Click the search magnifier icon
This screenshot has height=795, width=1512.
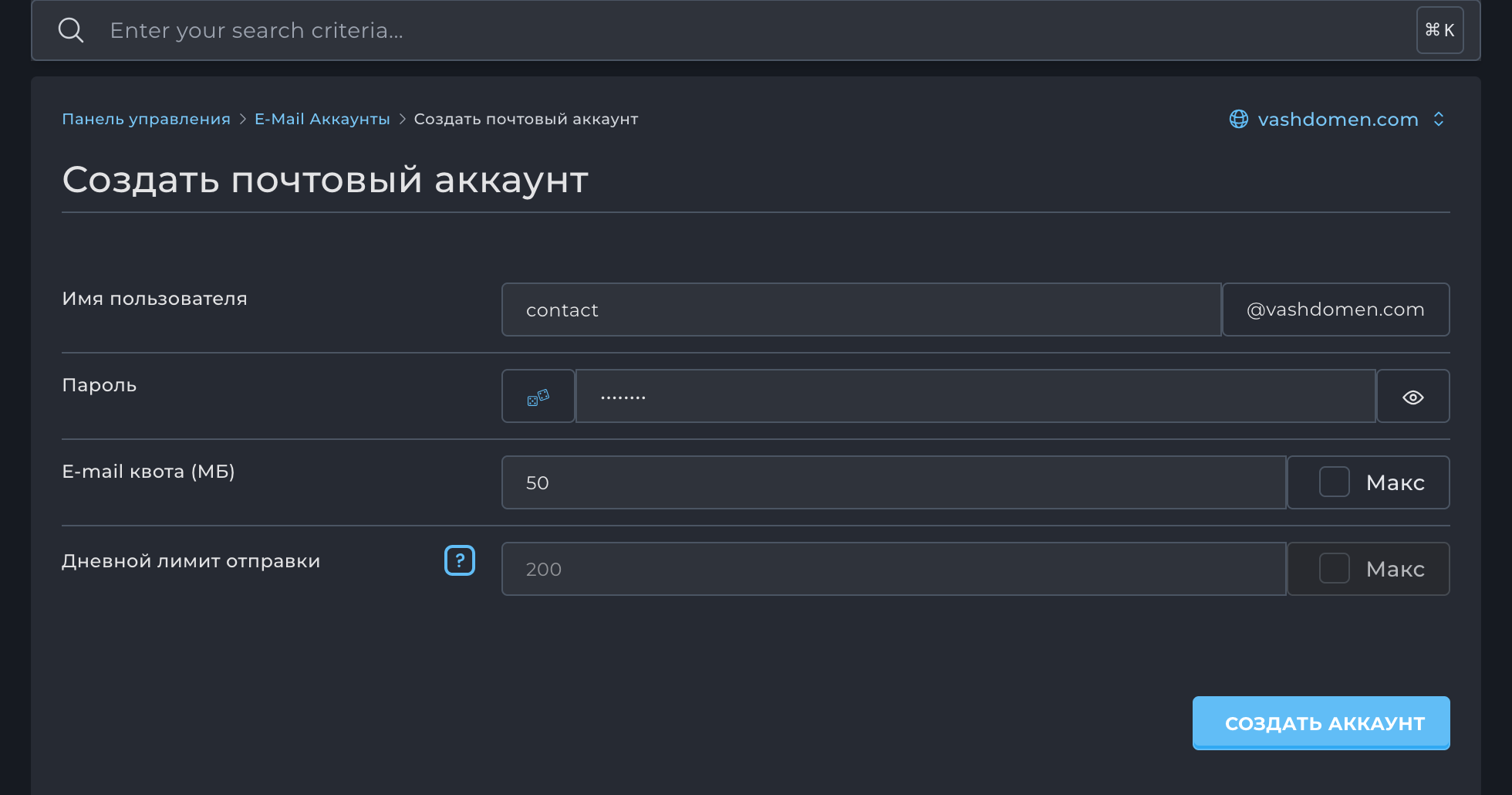pos(71,30)
